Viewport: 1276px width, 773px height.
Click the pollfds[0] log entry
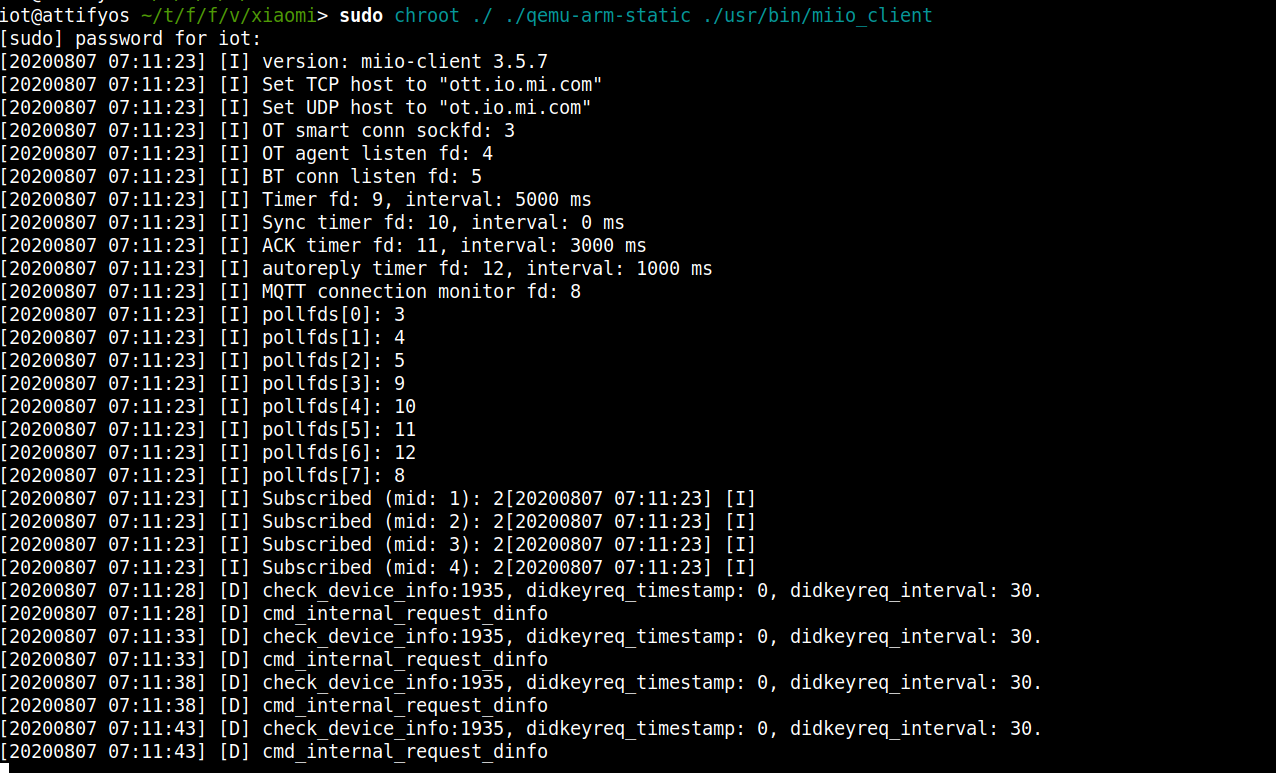[333, 315]
